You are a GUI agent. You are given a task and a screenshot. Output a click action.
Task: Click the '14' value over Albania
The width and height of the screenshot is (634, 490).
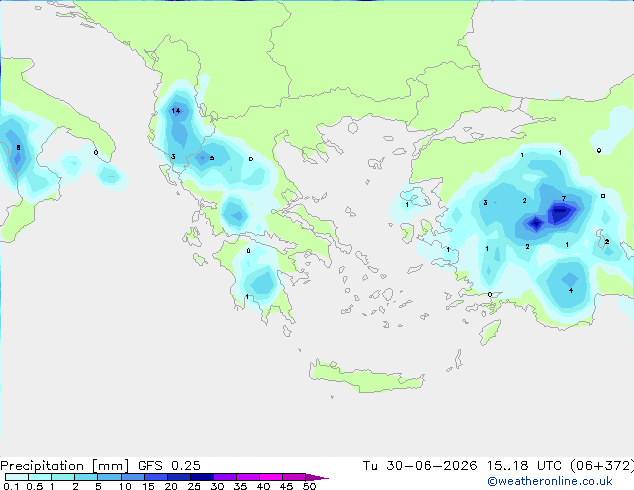click(x=176, y=110)
